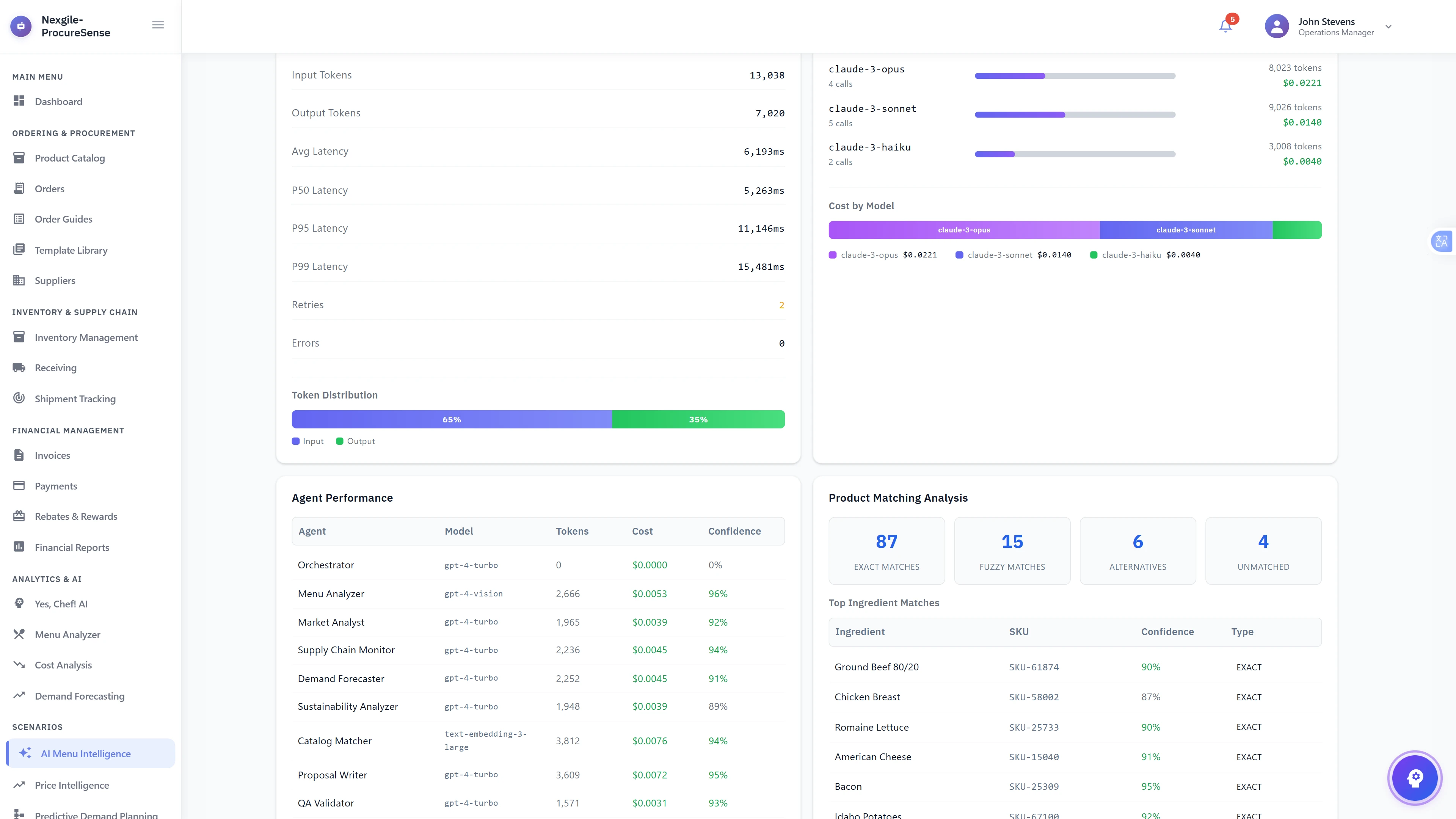Select the Menu Analyzer tool
This screenshot has width=1456, height=819.
(67, 634)
